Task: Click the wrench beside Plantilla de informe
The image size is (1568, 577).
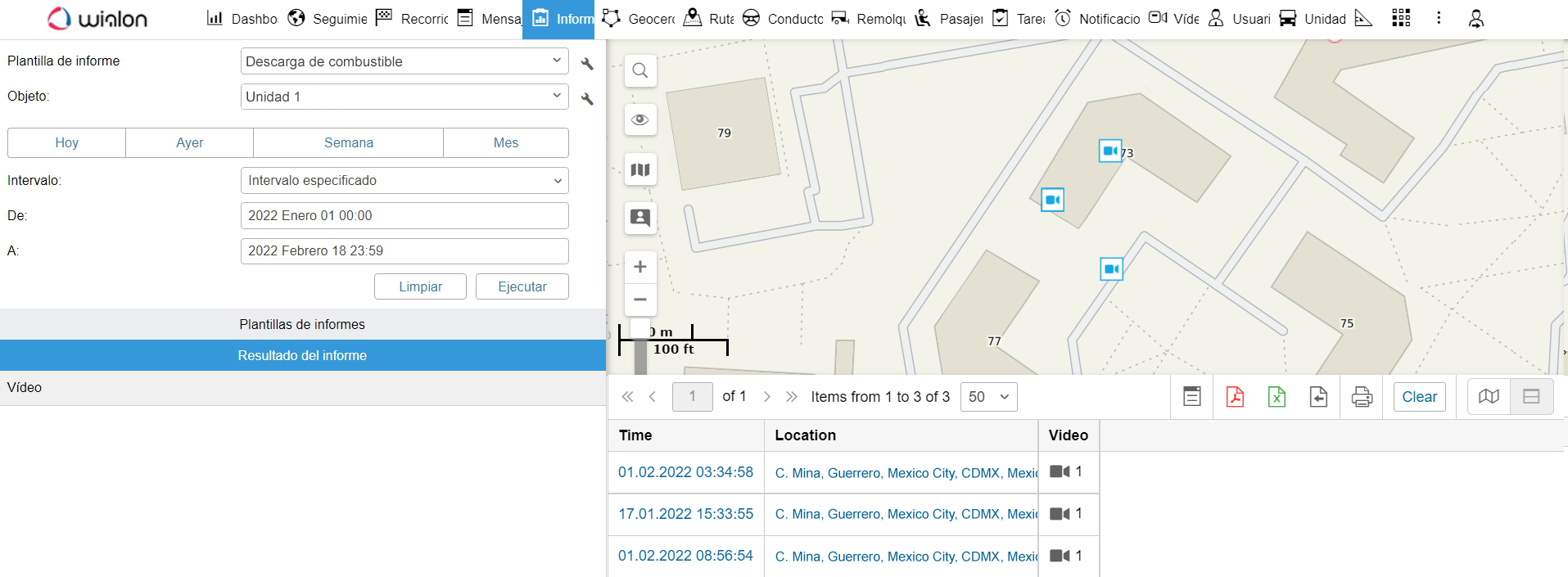Action: tap(587, 63)
